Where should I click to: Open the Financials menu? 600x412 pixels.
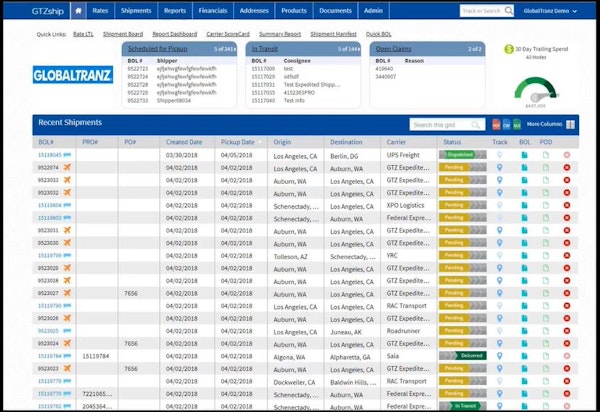[x=213, y=11]
